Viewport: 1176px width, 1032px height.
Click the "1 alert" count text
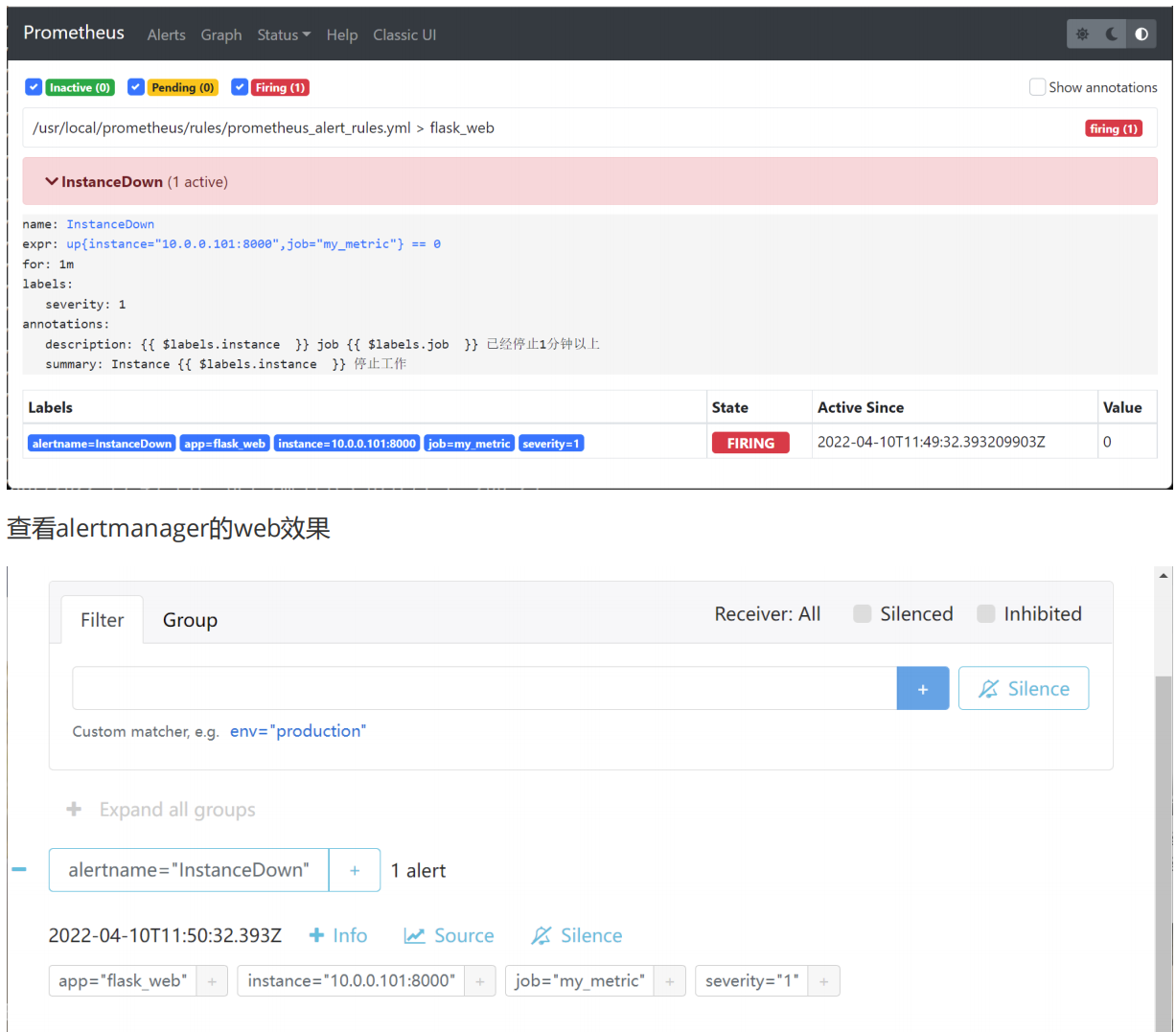[x=418, y=870]
